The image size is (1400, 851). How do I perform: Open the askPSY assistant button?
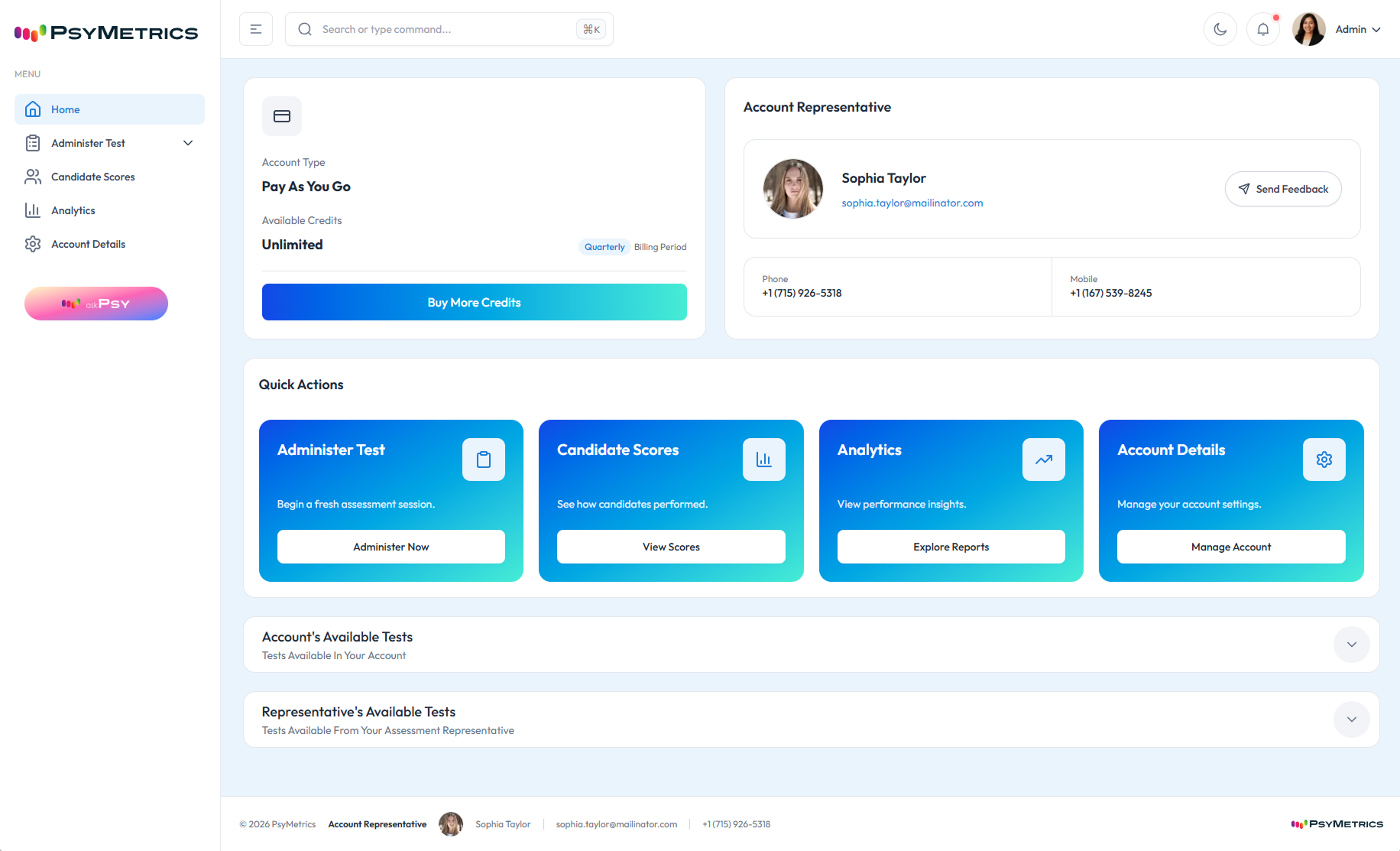96,304
